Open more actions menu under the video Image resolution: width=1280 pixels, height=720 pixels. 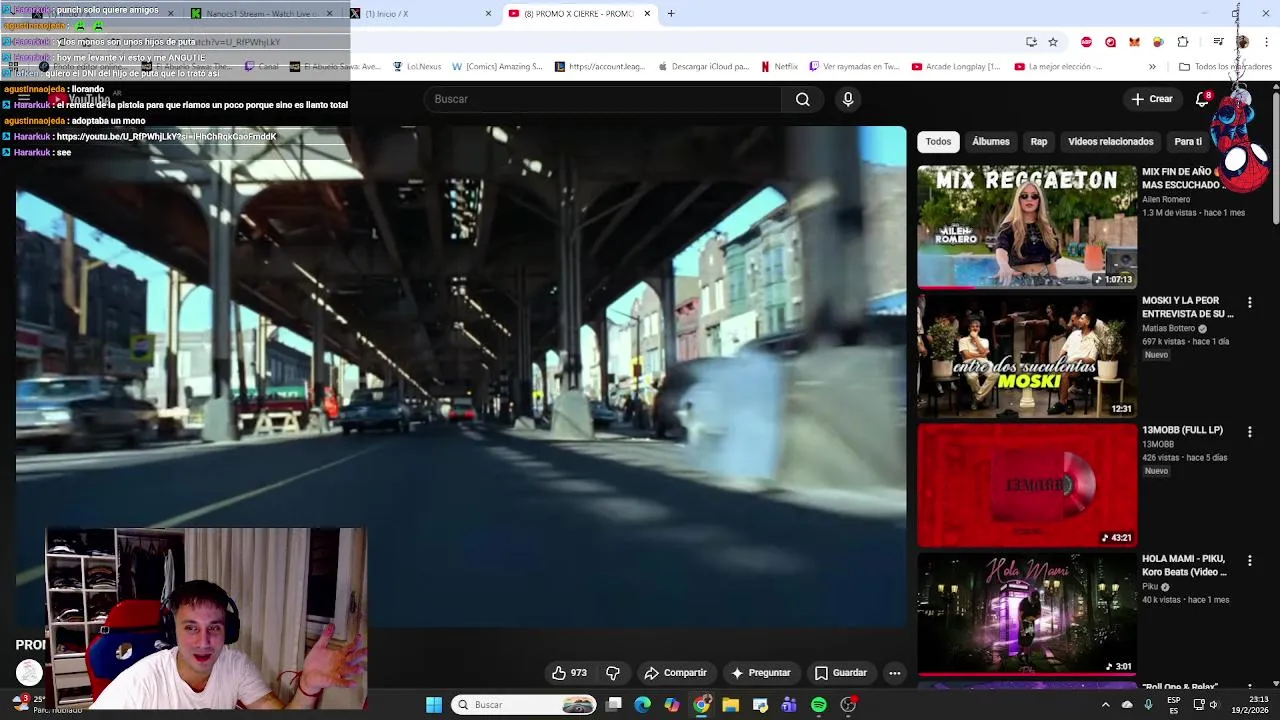tap(895, 673)
